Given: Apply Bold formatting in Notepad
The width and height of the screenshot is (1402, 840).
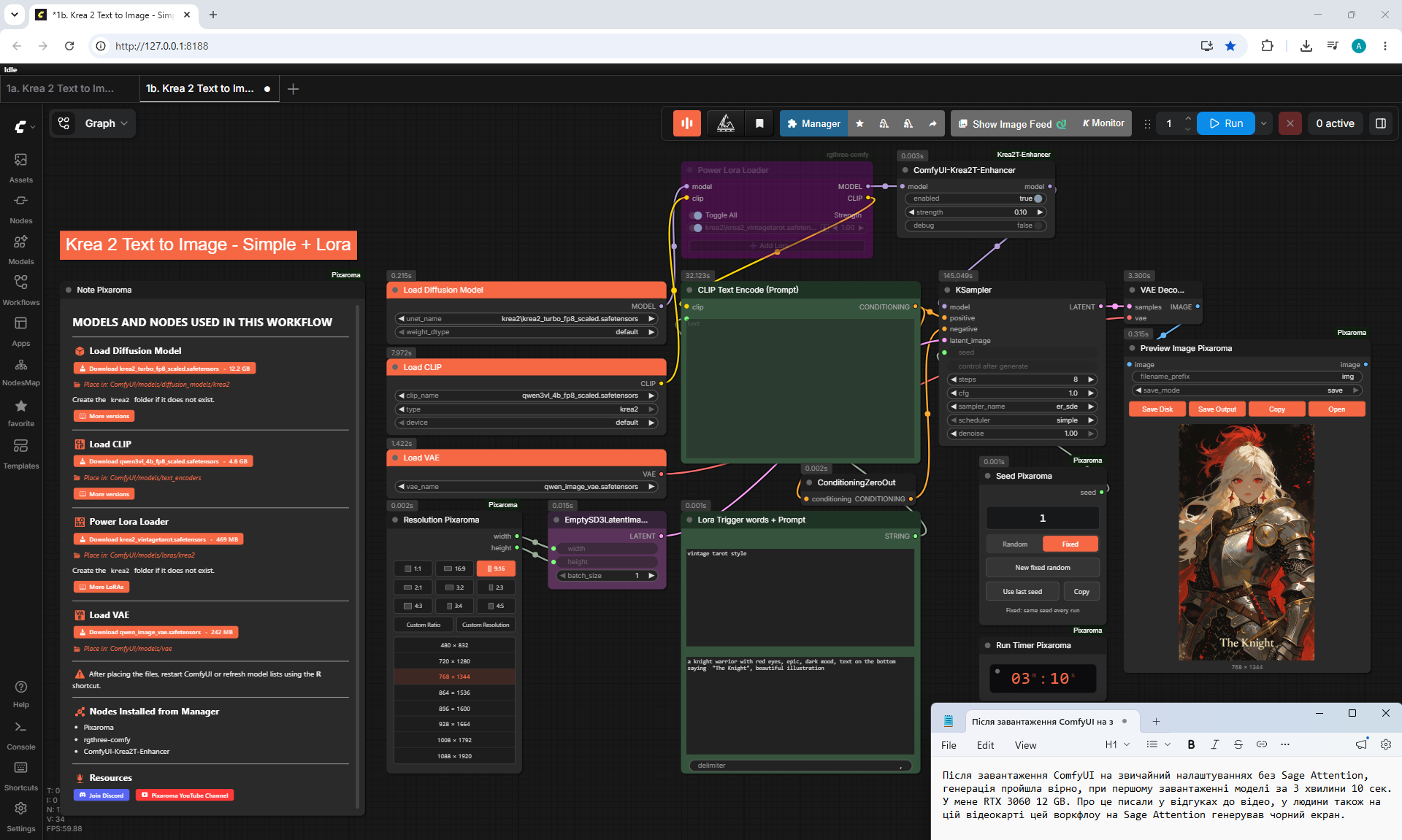Looking at the screenshot, I should [x=1191, y=744].
